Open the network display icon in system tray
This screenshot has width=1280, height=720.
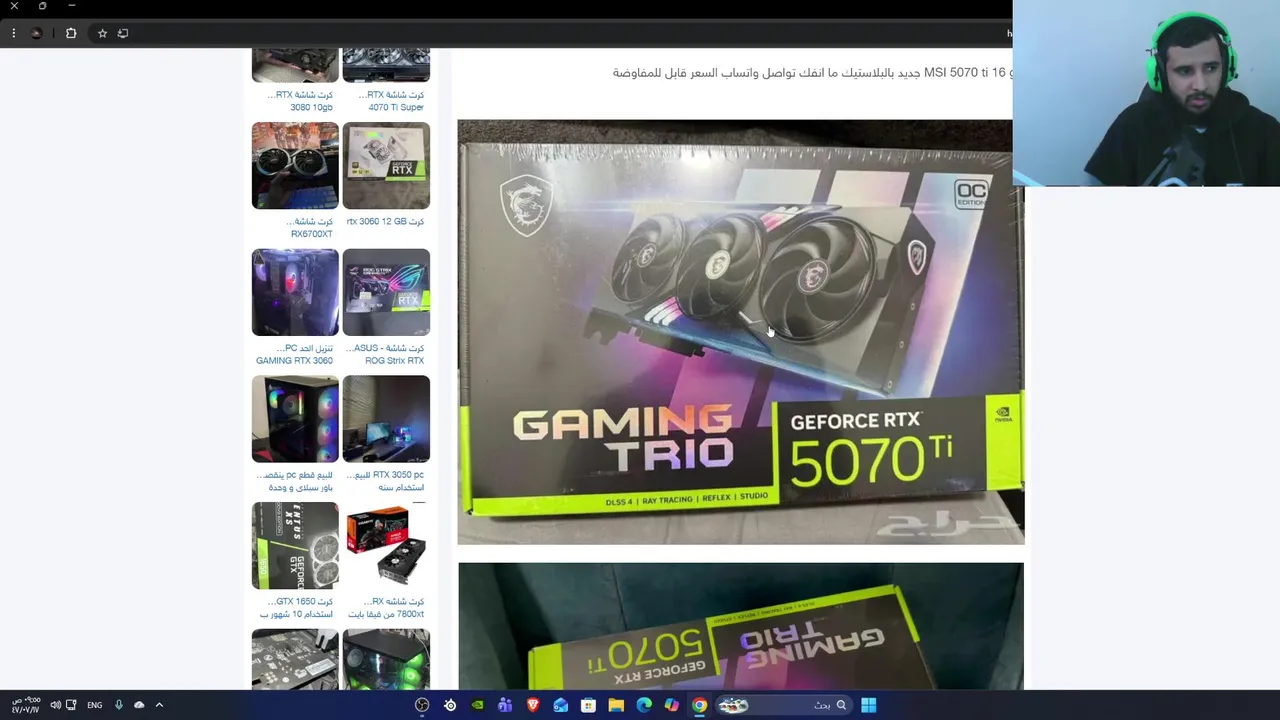(x=71, y=705)
